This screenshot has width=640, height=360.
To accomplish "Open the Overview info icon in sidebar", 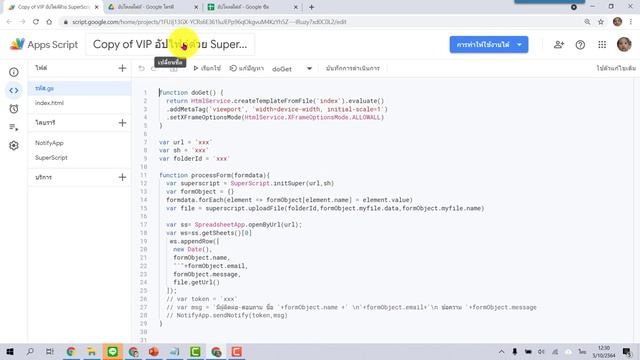I will coord(14,72).
